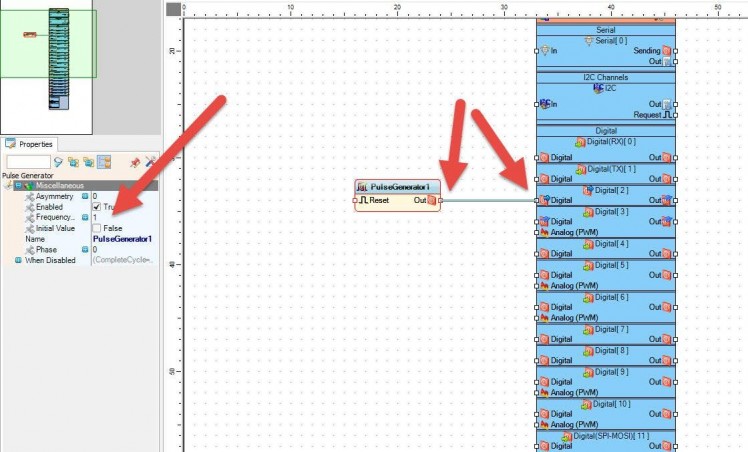Click the Digital[8] Out pin icon
The height and width of the screenshot is (452, 748).
(x=666, y=360)
